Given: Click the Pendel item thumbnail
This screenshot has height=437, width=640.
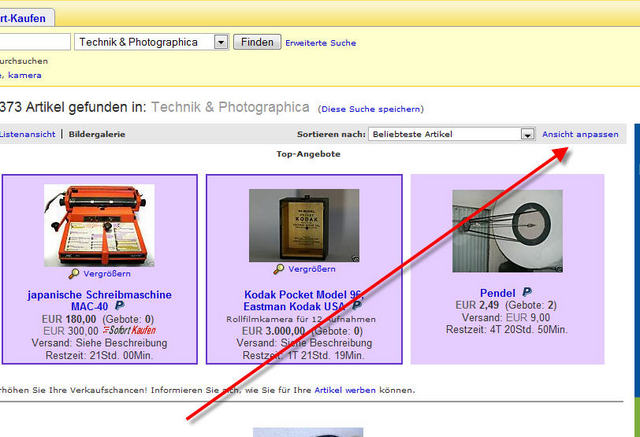Looking at the screenshot, I should click(507, 231).
